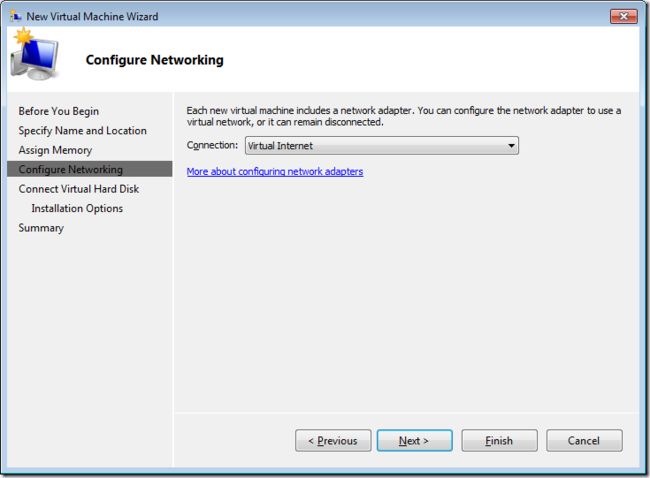650x478 pixels.
Task: Click the Virtual Internet connection field
Action: [x=381, y=146]
